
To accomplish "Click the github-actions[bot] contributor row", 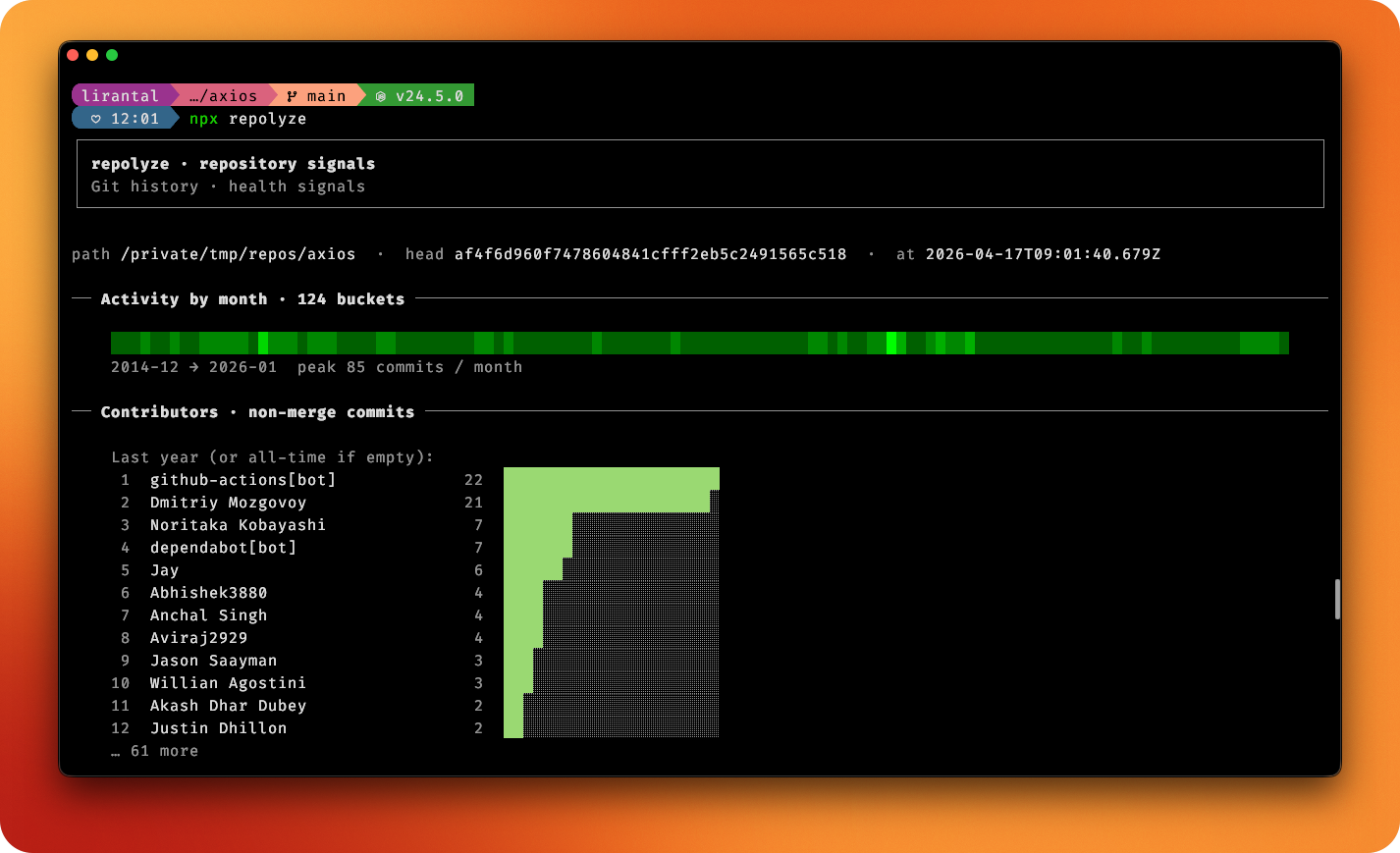I will [x=415, y=480].
